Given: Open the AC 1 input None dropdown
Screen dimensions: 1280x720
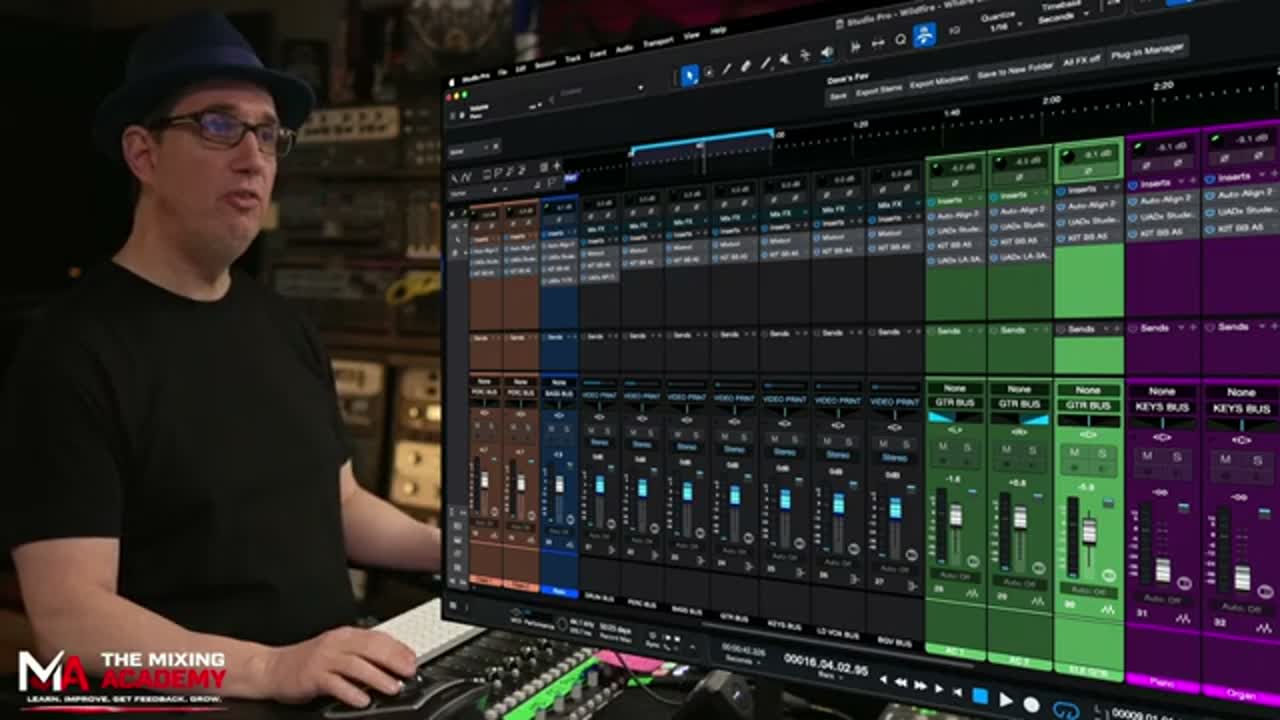Looking at the screenshot, I should click(955, 388).
